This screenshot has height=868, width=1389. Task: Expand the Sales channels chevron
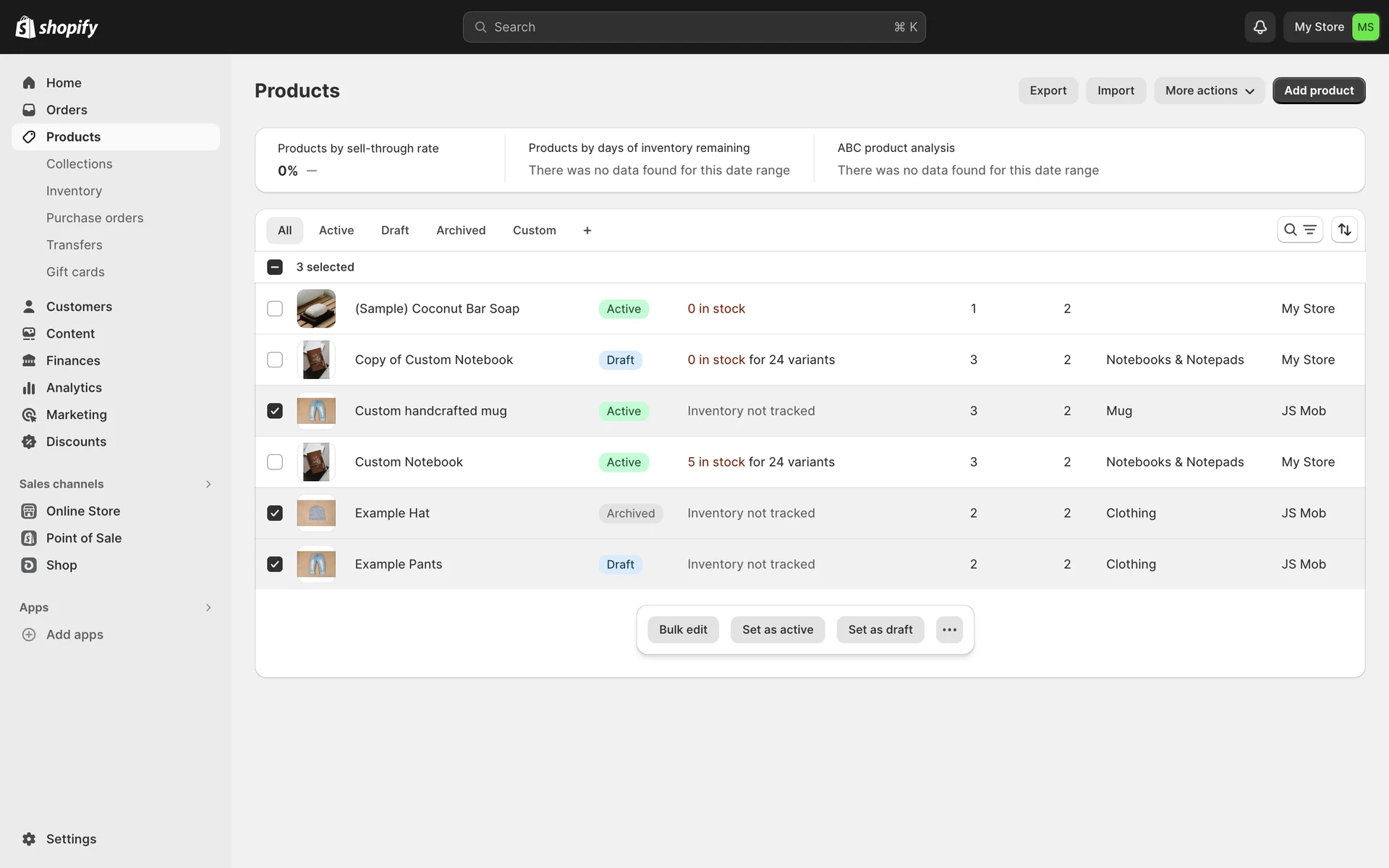click(208, 484)
